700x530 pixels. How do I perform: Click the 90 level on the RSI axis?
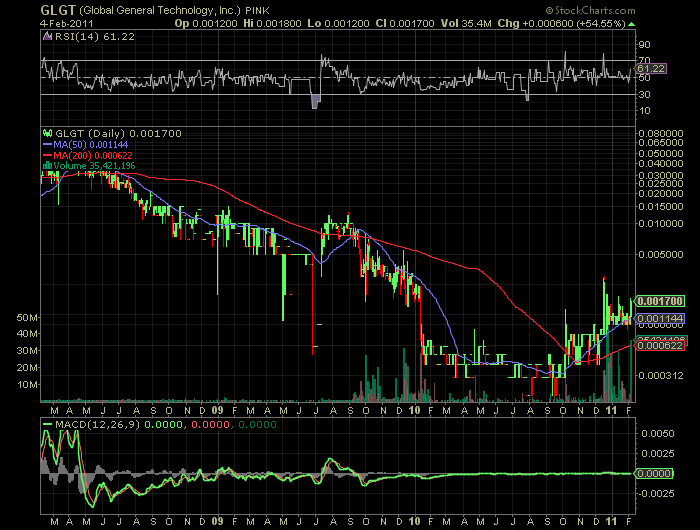(644, 45)
